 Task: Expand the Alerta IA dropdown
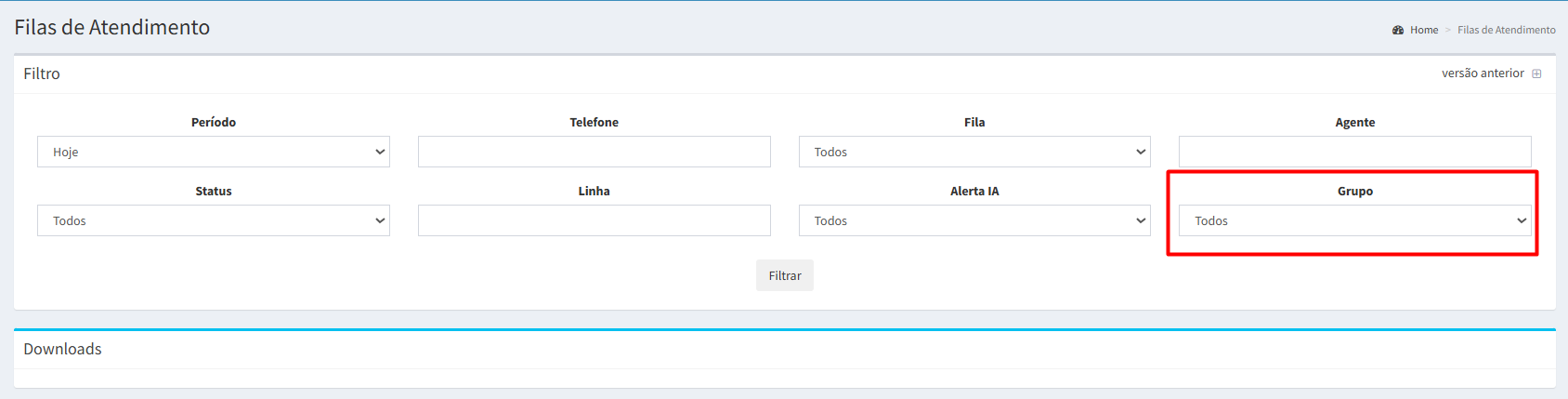(x=974, y=220)
